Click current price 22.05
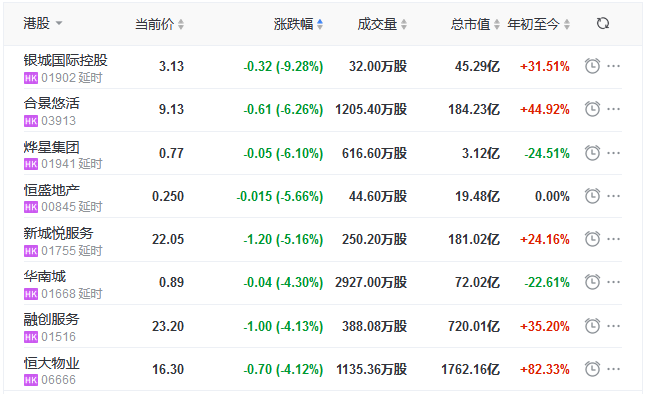The width and height of the screenshot is (645, 394). click(168, 239)
